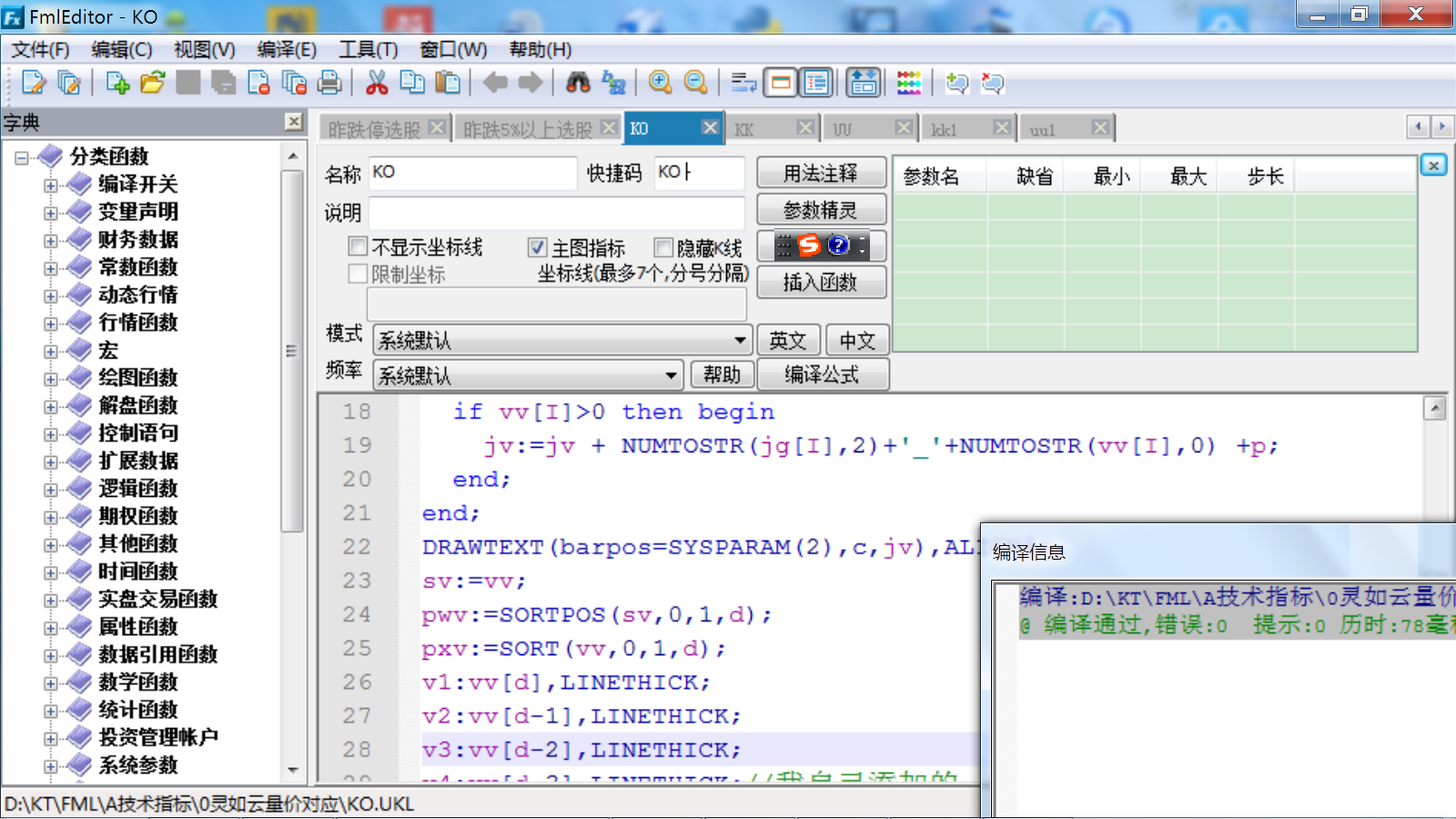Screen dimensions: 1456x819
Task: Click the Zoom In magnifier icon
Action: tap(661, 83)
